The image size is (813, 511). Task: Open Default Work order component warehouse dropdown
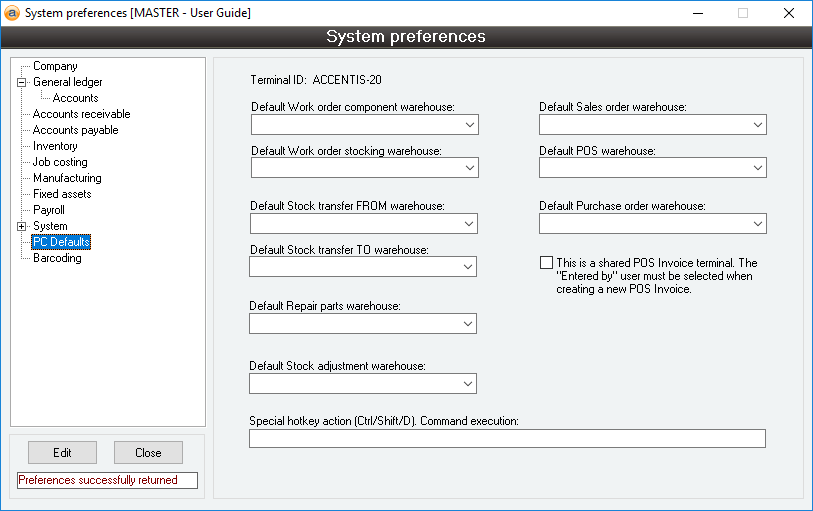click(x=469, y=125)
